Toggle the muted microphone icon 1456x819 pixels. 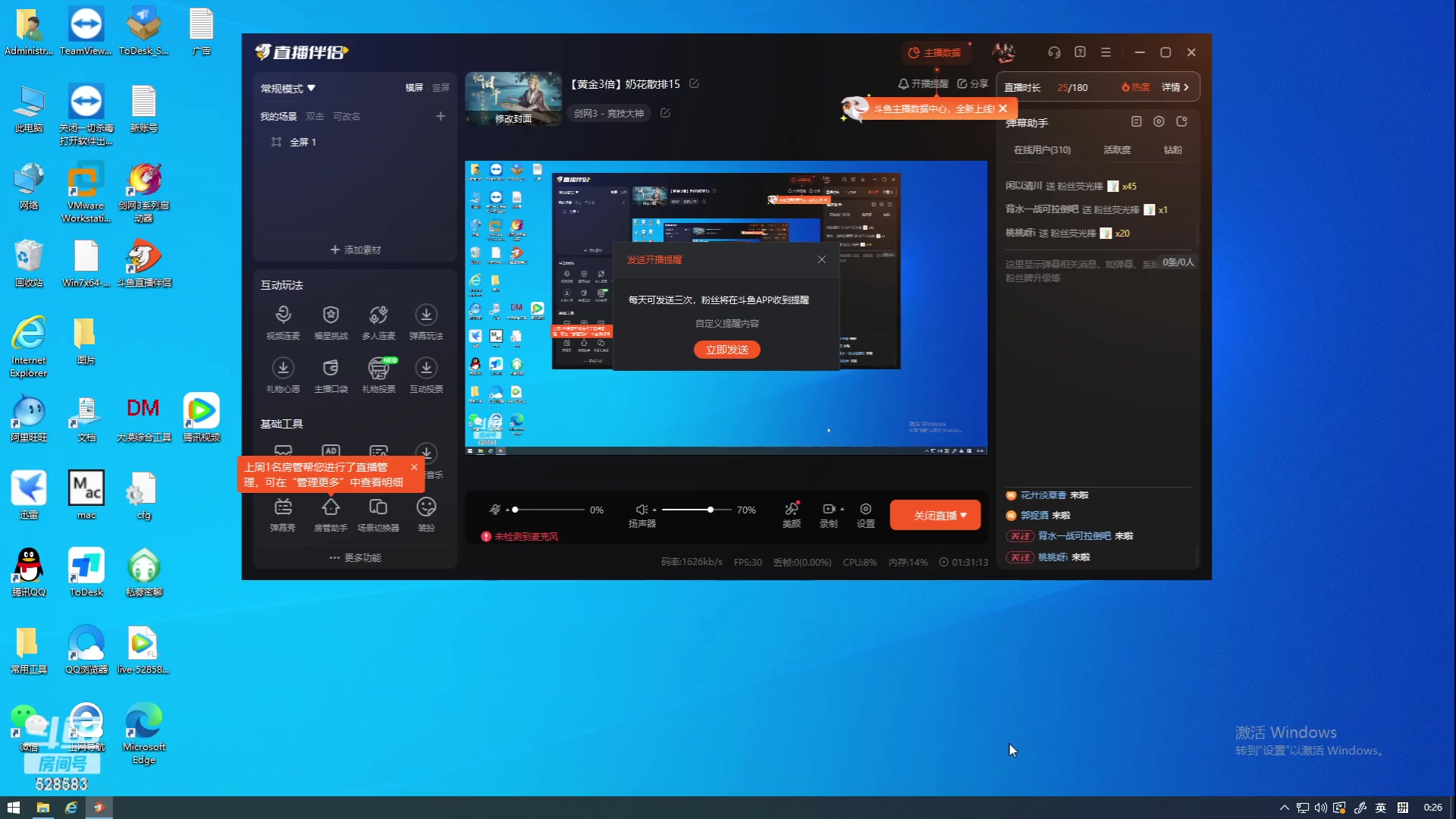(x=495, y=510)
